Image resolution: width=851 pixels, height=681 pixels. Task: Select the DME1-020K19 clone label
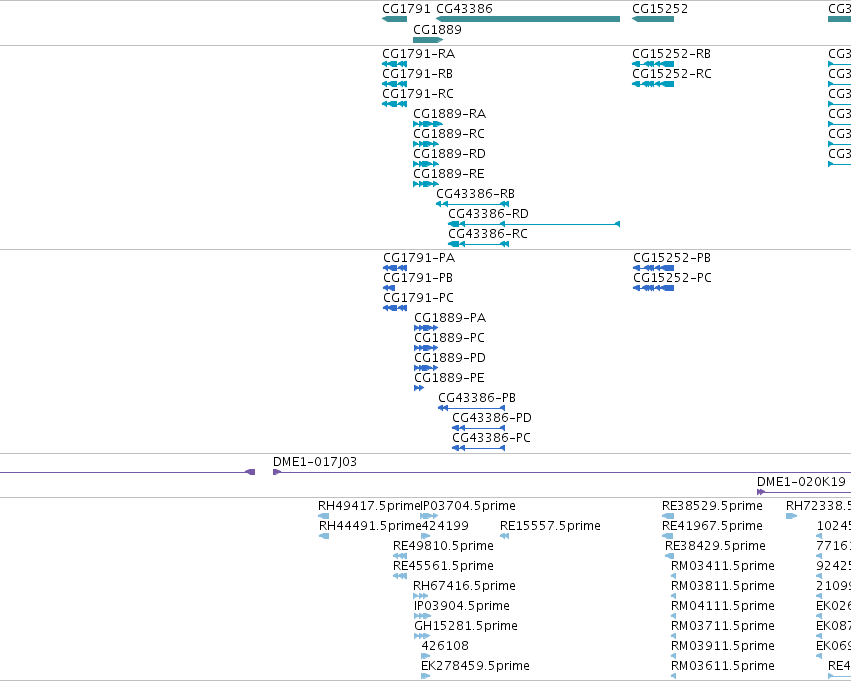(801, 482)
